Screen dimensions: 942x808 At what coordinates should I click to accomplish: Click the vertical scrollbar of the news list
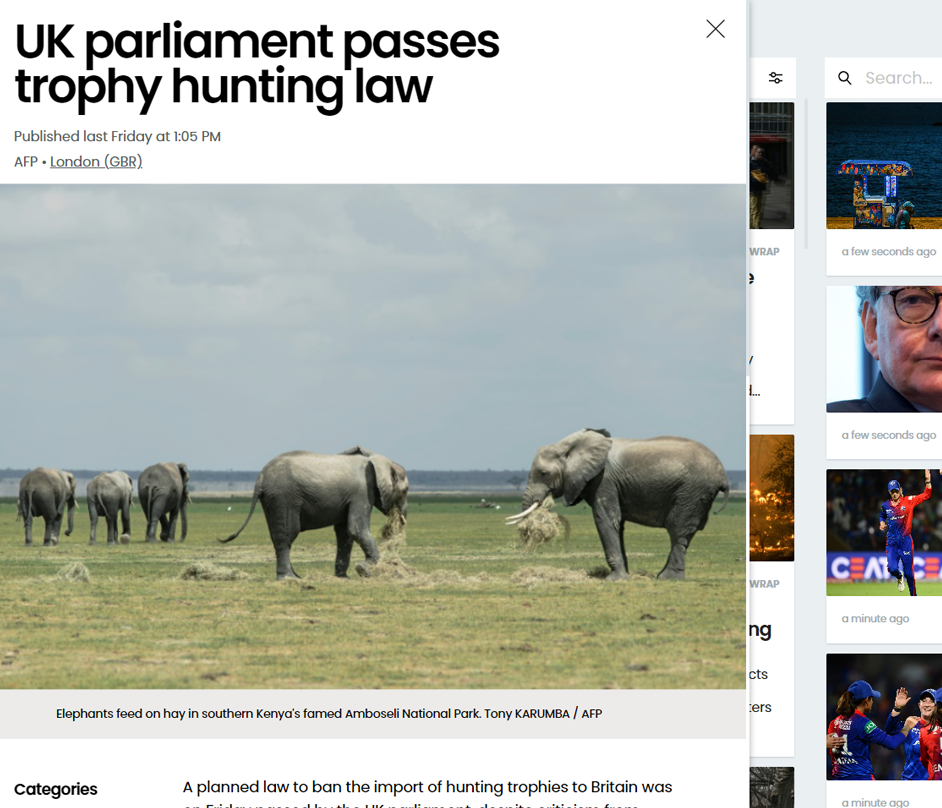point(805,175)
